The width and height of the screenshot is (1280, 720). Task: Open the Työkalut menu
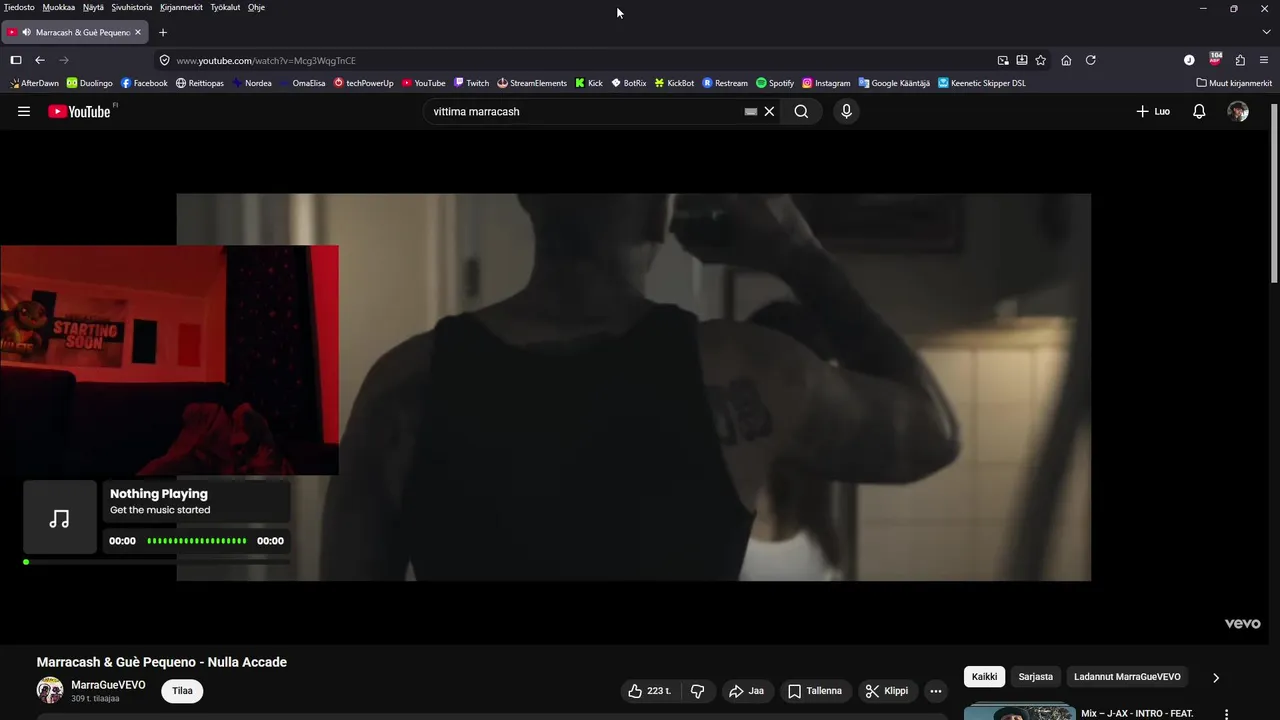click(x=225, y=7)
